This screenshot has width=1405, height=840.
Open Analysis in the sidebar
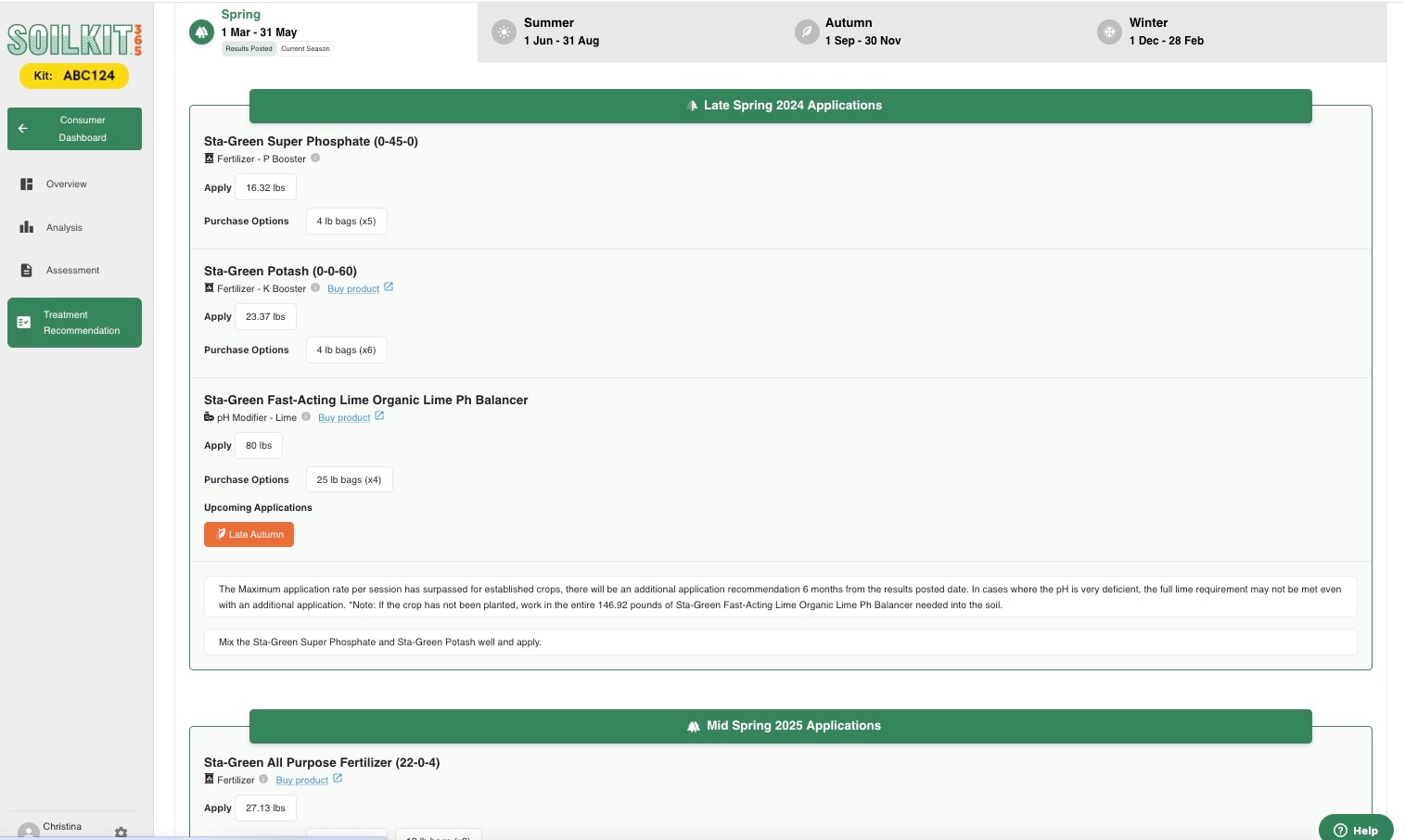(74, 227)
